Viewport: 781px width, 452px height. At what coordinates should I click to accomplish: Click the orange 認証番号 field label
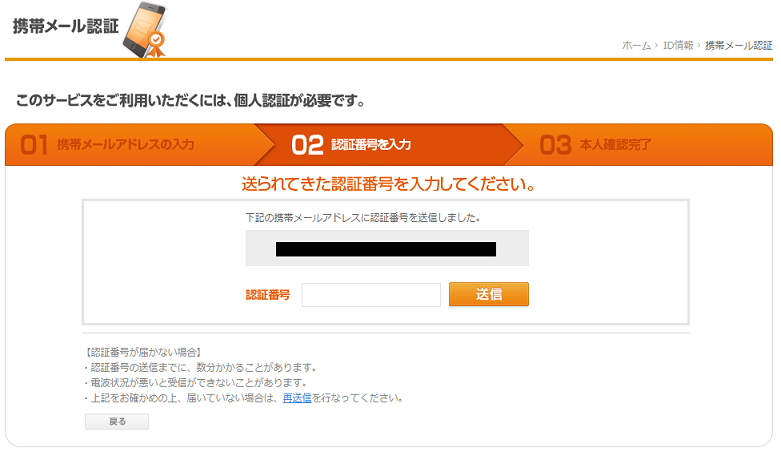tap(268, 295)
